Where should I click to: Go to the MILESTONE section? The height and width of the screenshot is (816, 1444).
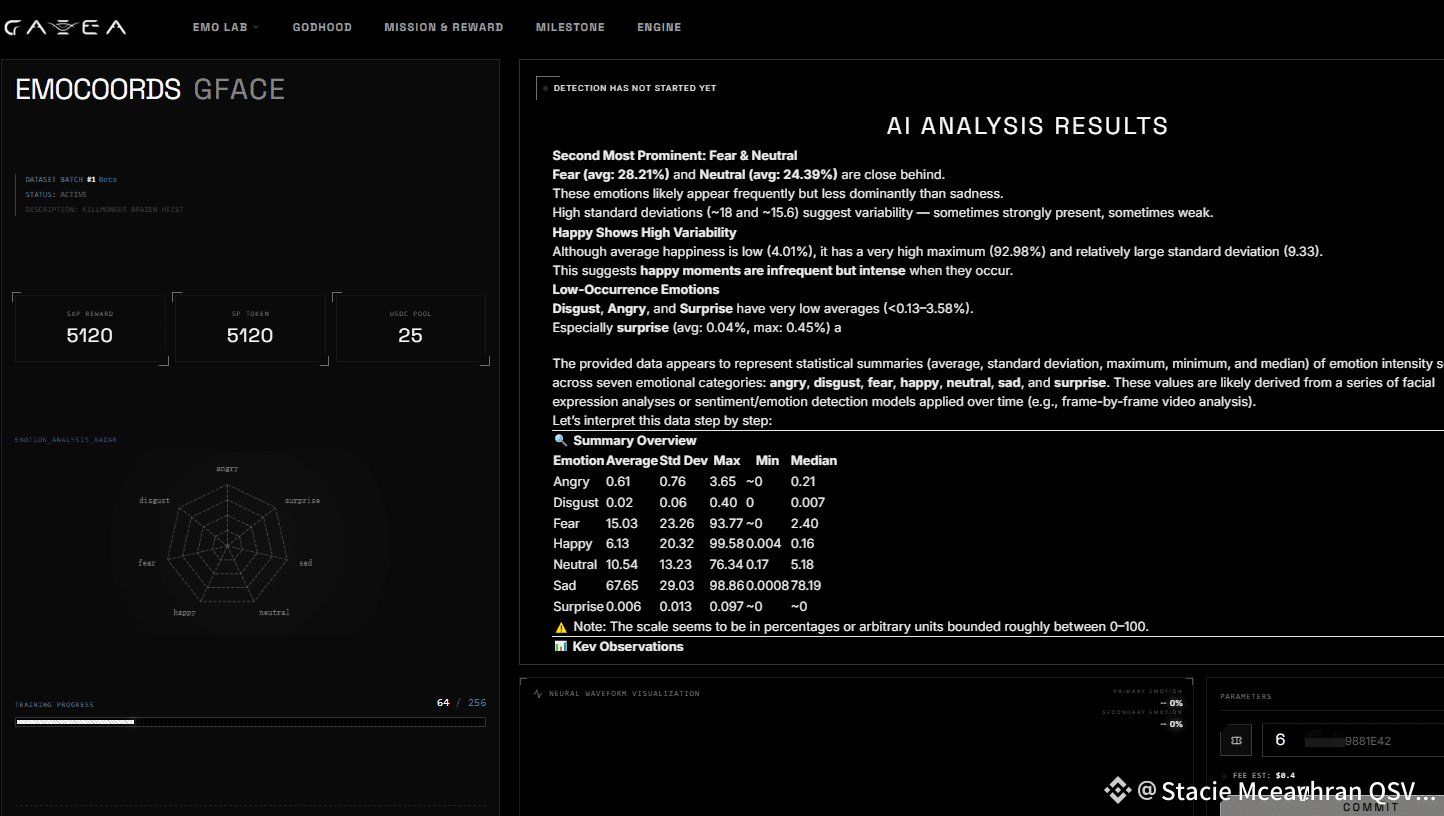[570, 28]
